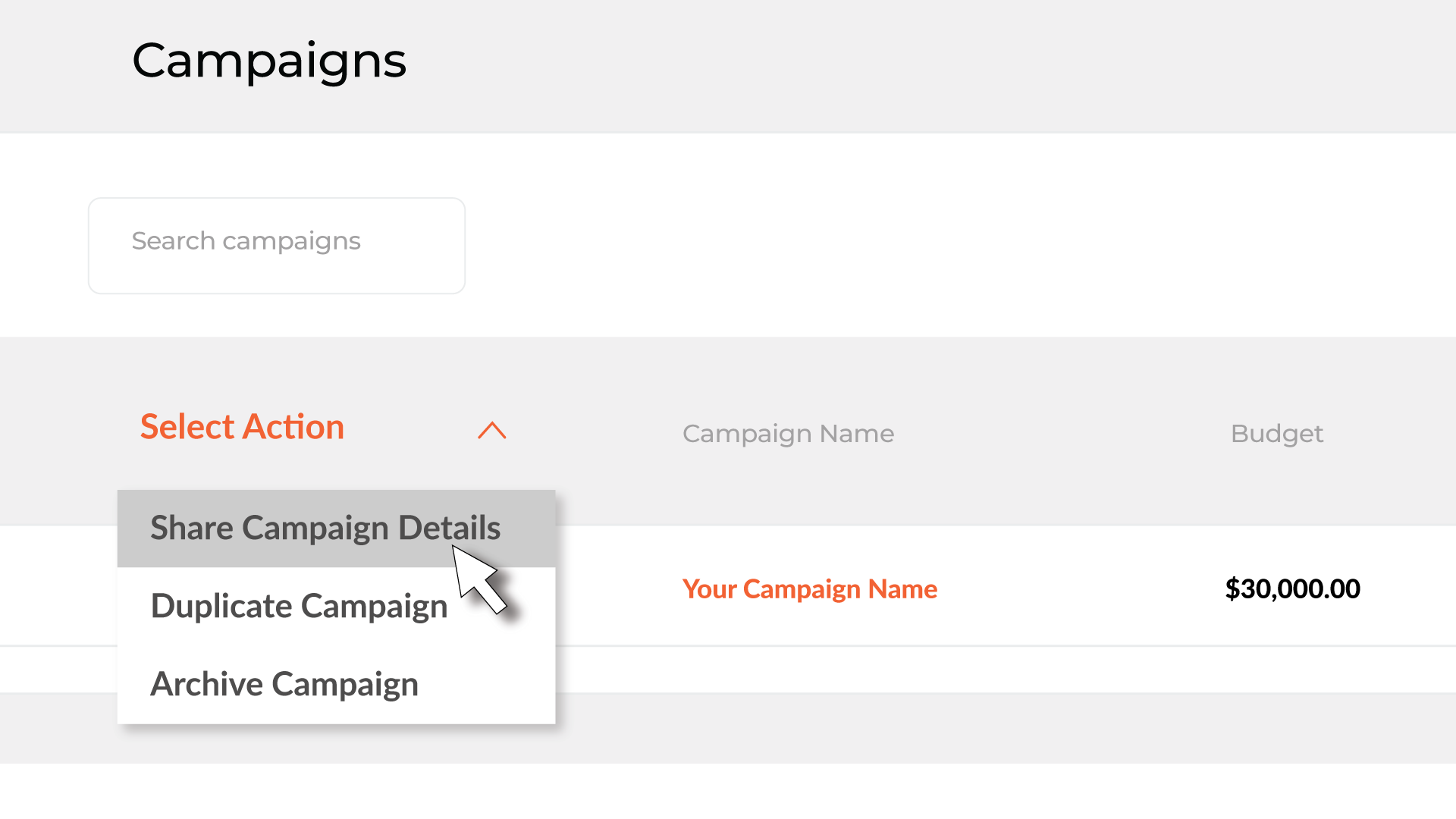This screenshot has height=819, width=1456.
Task: Collapse the Select Action chevron arrow
Action: coord(491,430)
